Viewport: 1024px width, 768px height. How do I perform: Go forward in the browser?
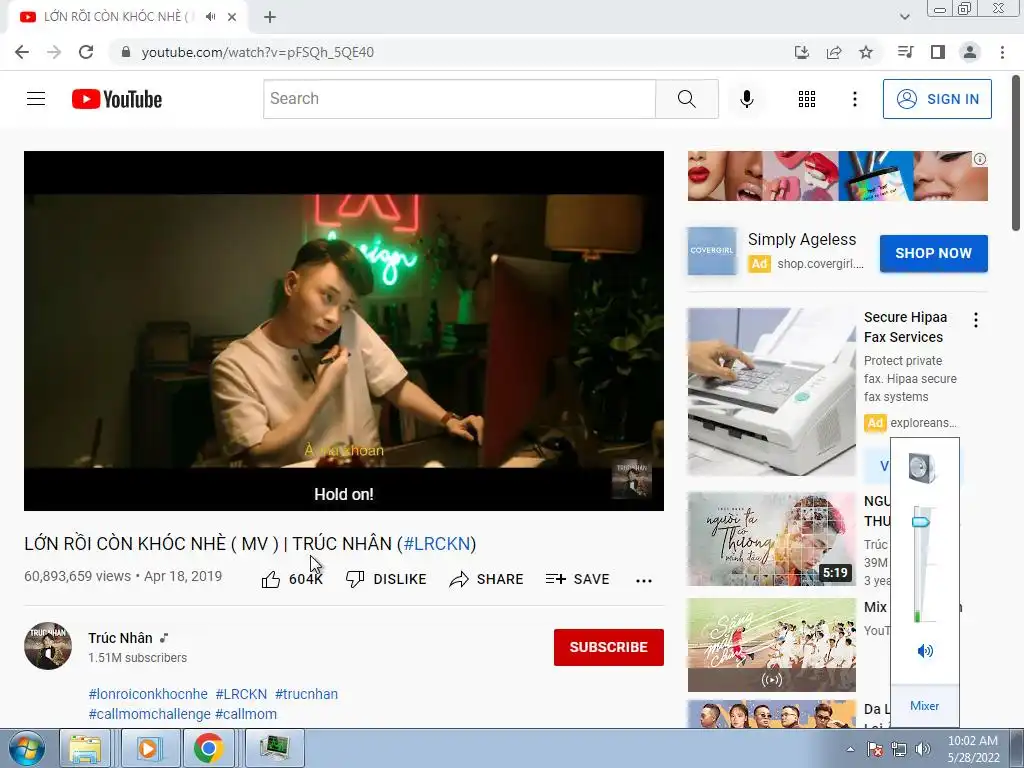tap(54, 52)
